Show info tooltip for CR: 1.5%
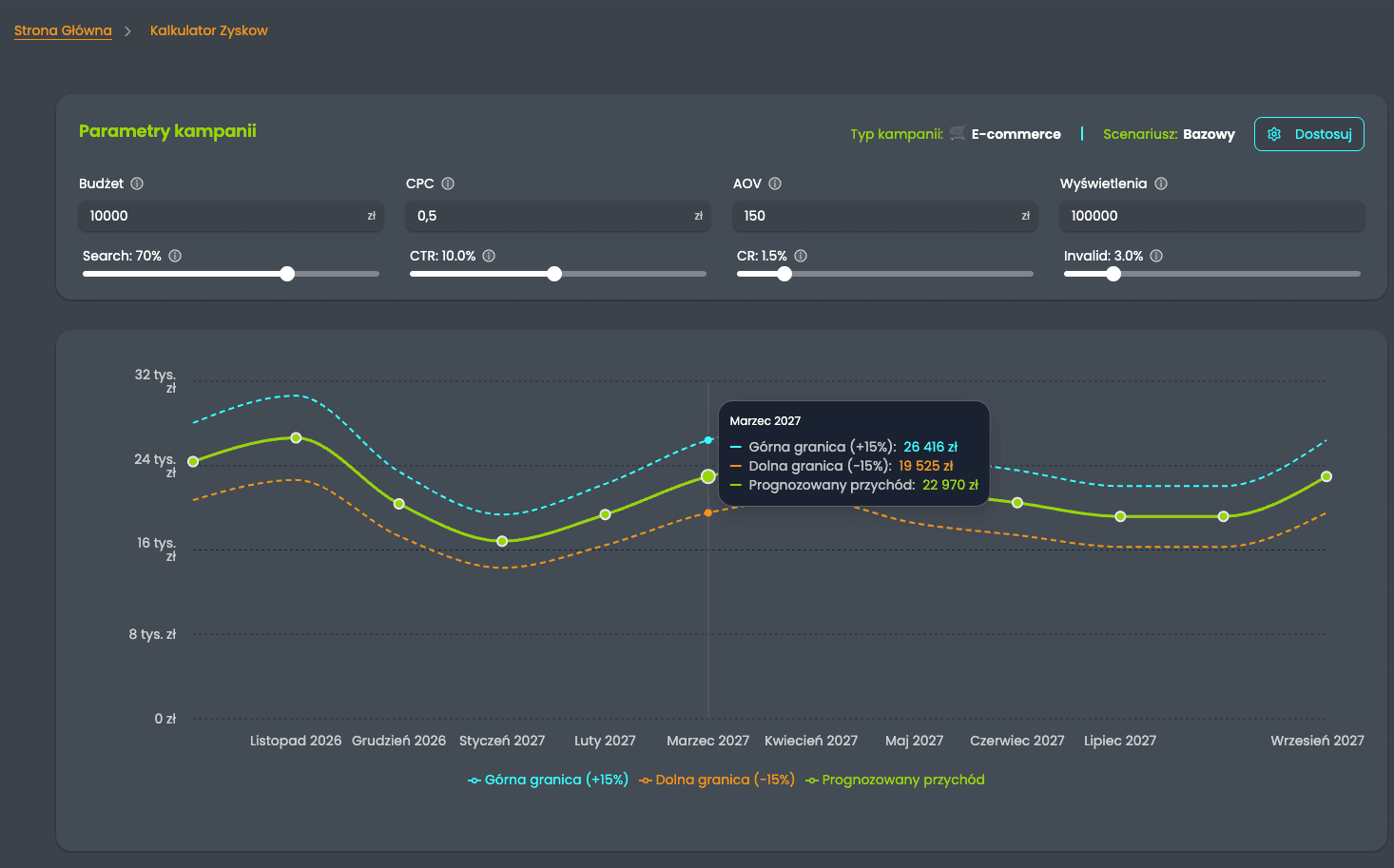The image size is (1394, 868). click(801, 256)
